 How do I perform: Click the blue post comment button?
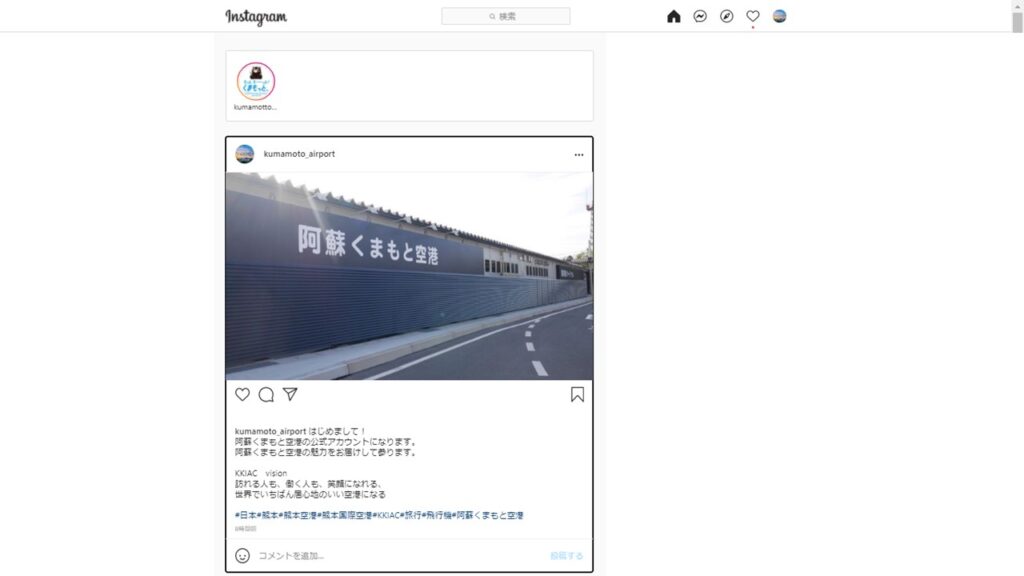click(x=566, y=556)
